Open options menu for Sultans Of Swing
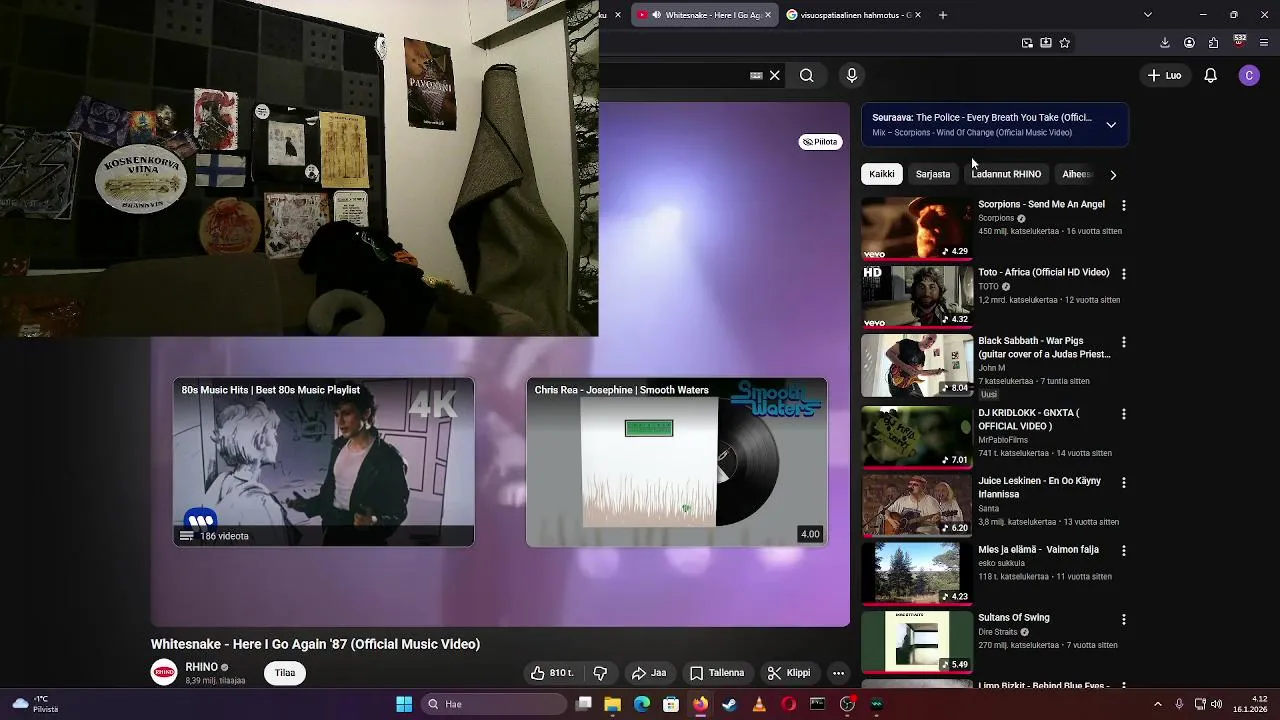1280x720 pixels. 1123,619
